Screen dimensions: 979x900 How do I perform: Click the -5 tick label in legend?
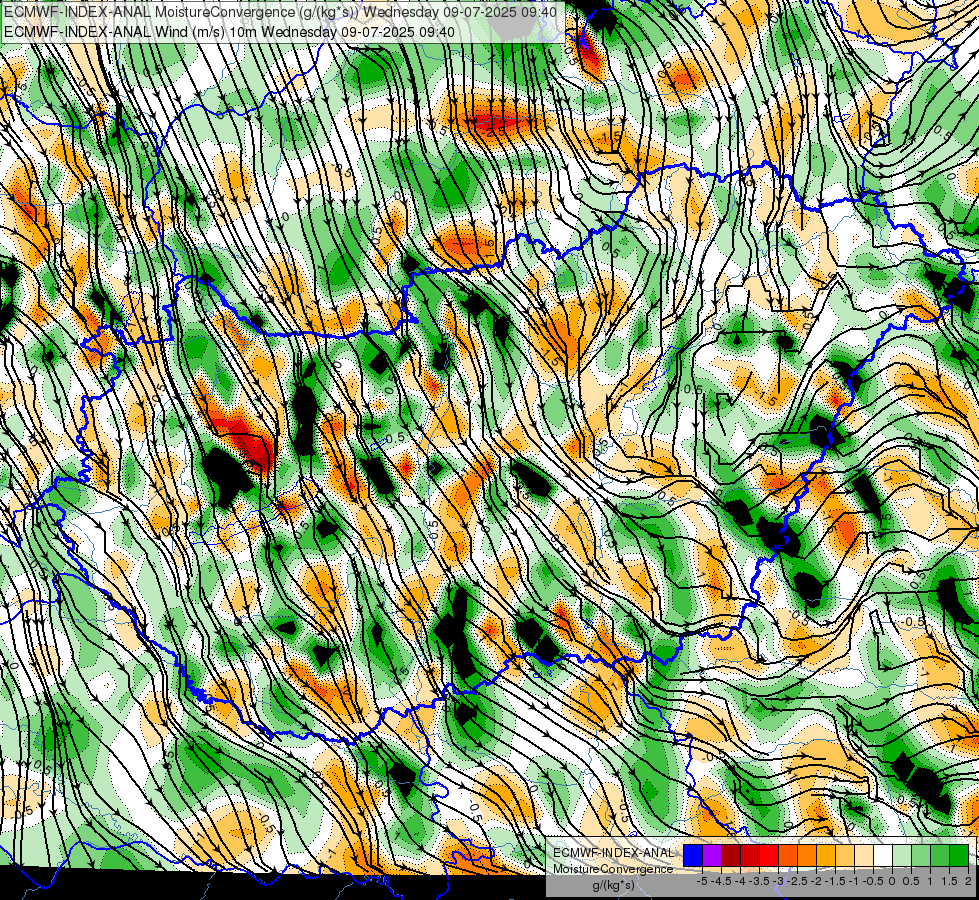[x=701, y=881]
